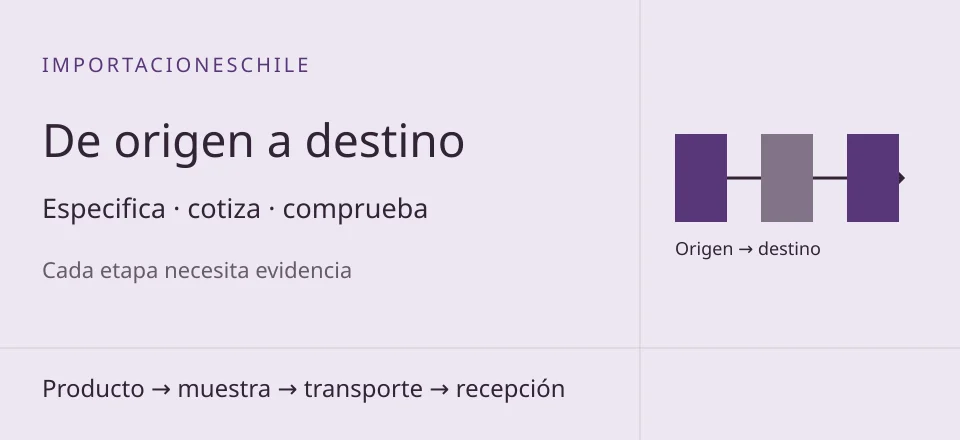This screenshot has height=440, width=960.
Task: Click 'muestra' step in the flow
Action: pyautogui.click(x=224, y=390)
